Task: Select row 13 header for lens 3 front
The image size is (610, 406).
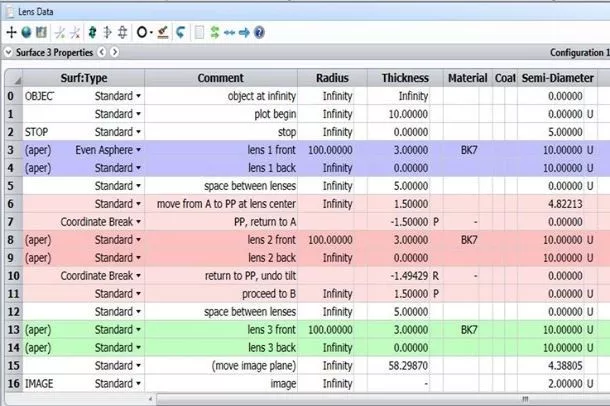Action: click(11, 328)
